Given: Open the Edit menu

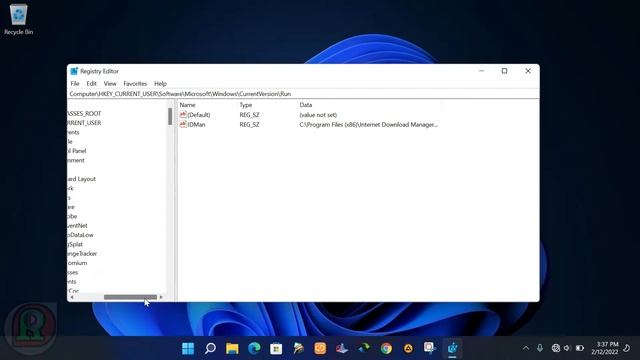Looking at the screenshot, I should tap(91, 83).
